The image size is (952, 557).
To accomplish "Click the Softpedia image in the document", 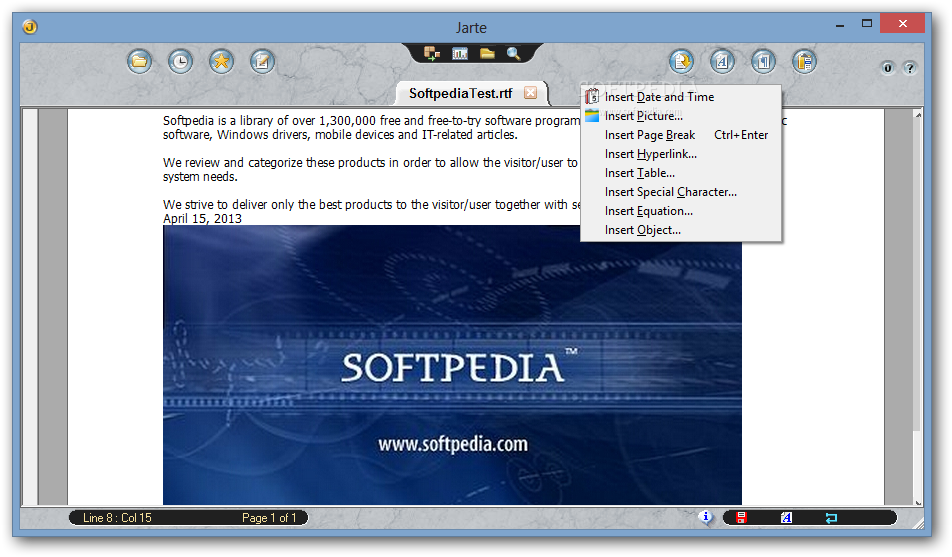I will [x=452, y=364].
